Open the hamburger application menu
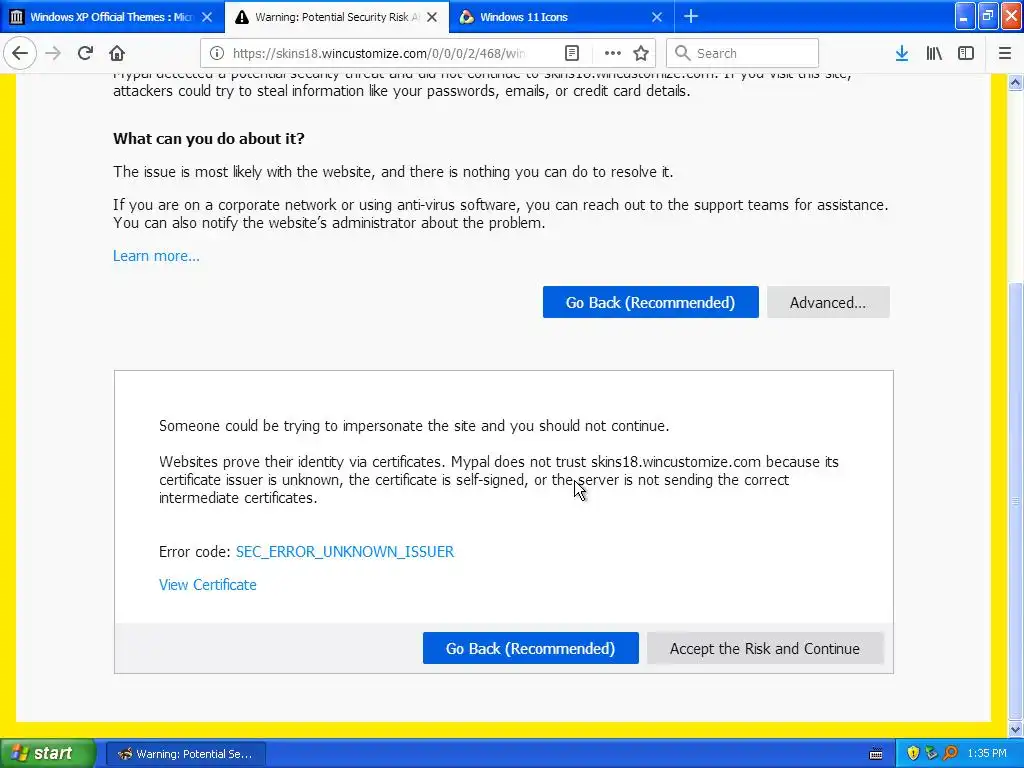The image size is (1024, 768). (1005, 53)
